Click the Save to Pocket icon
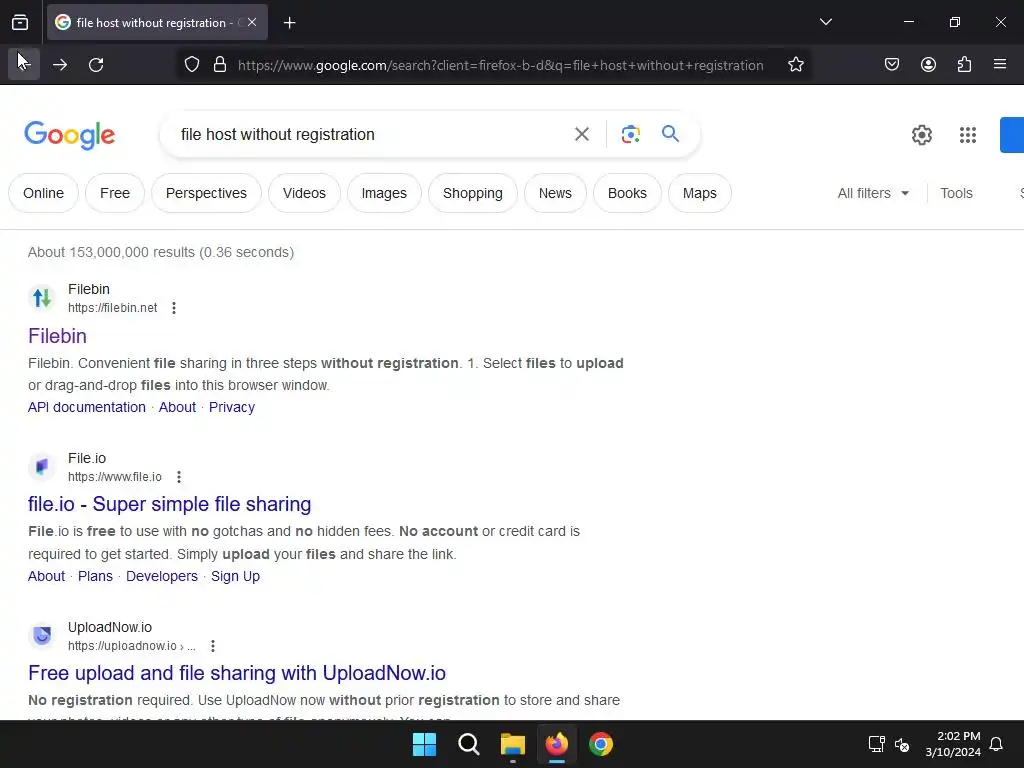The width and height of the screenshot is (1024, 768). click(891, 64)
